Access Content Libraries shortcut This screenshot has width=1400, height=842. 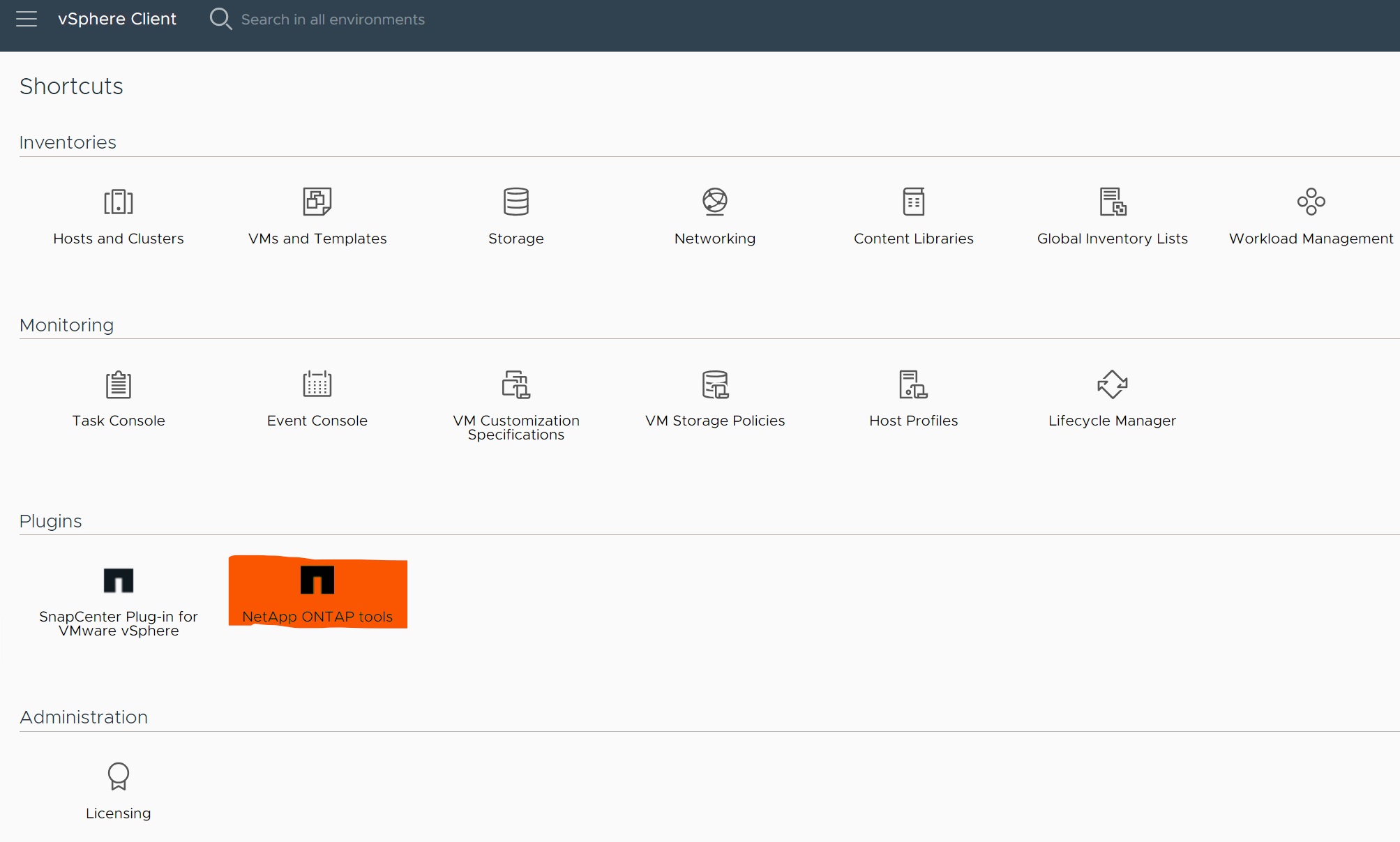pyautogui.click(x=913, y=213)
